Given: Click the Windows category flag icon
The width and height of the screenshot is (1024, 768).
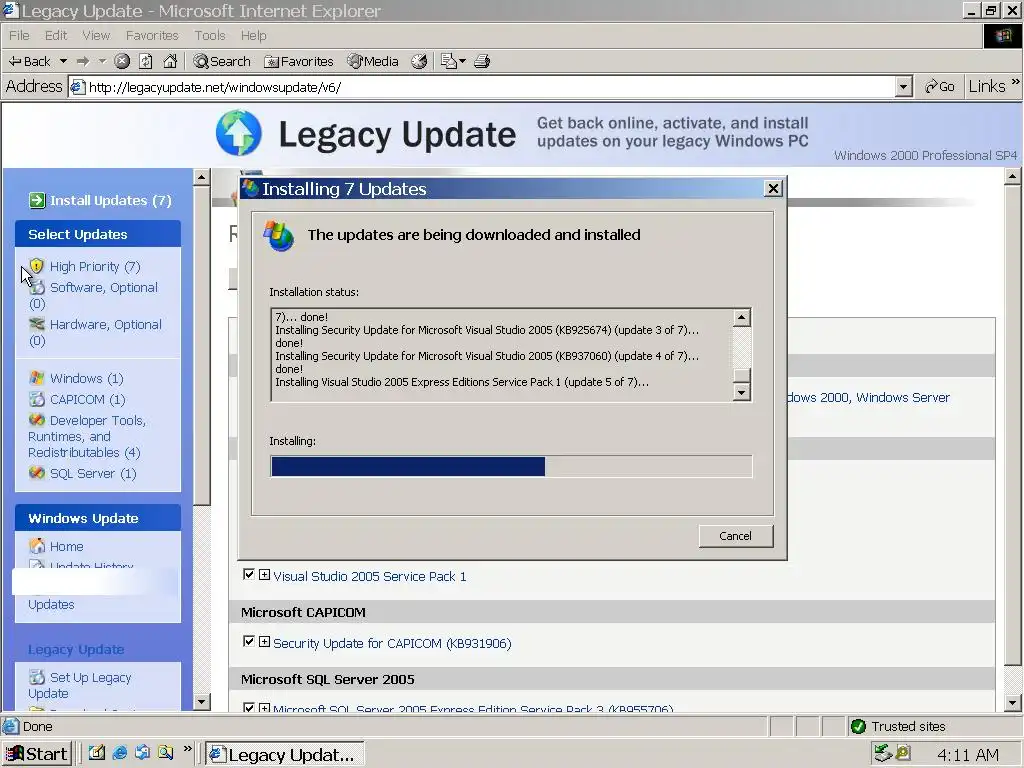Looking at the screenshot, I should click(x=37, y=378).
